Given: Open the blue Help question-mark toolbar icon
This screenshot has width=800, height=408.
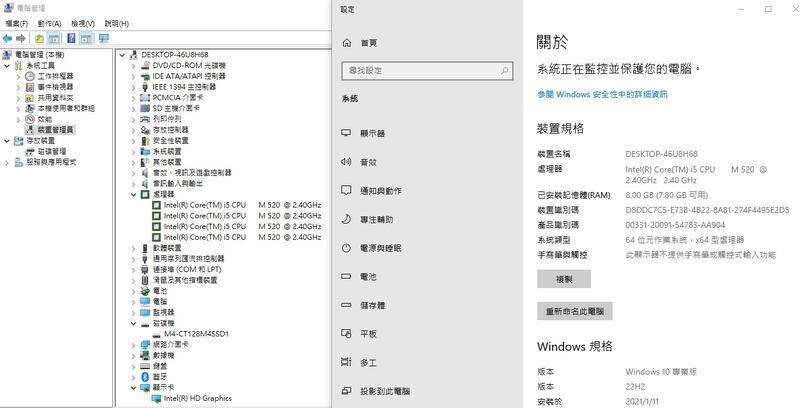Looking at the screenshot, I should 71,39.
